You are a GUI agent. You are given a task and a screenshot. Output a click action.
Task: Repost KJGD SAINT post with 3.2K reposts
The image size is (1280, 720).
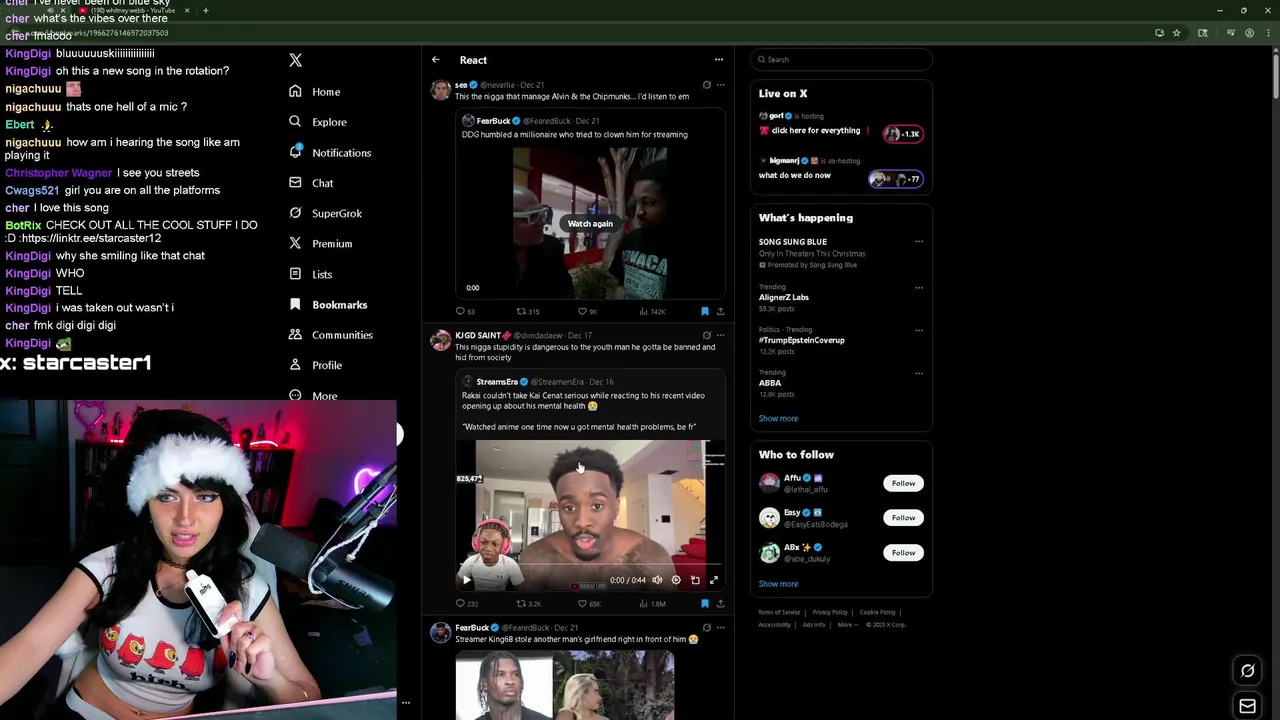(528, 604)
